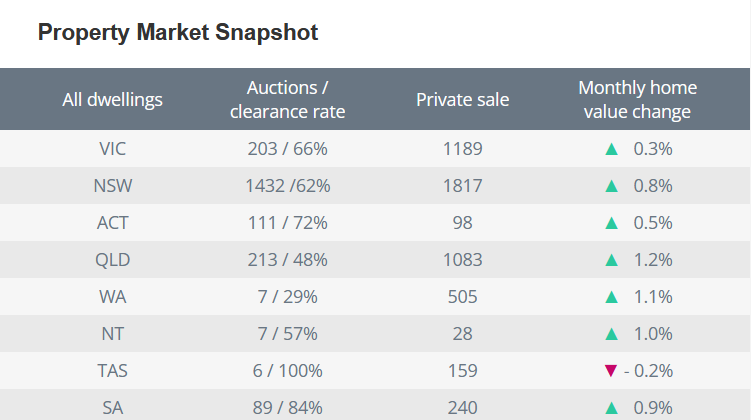Click the green up arrow for NT
This screenshot has height=420, width=751.
tap(612, 334)
